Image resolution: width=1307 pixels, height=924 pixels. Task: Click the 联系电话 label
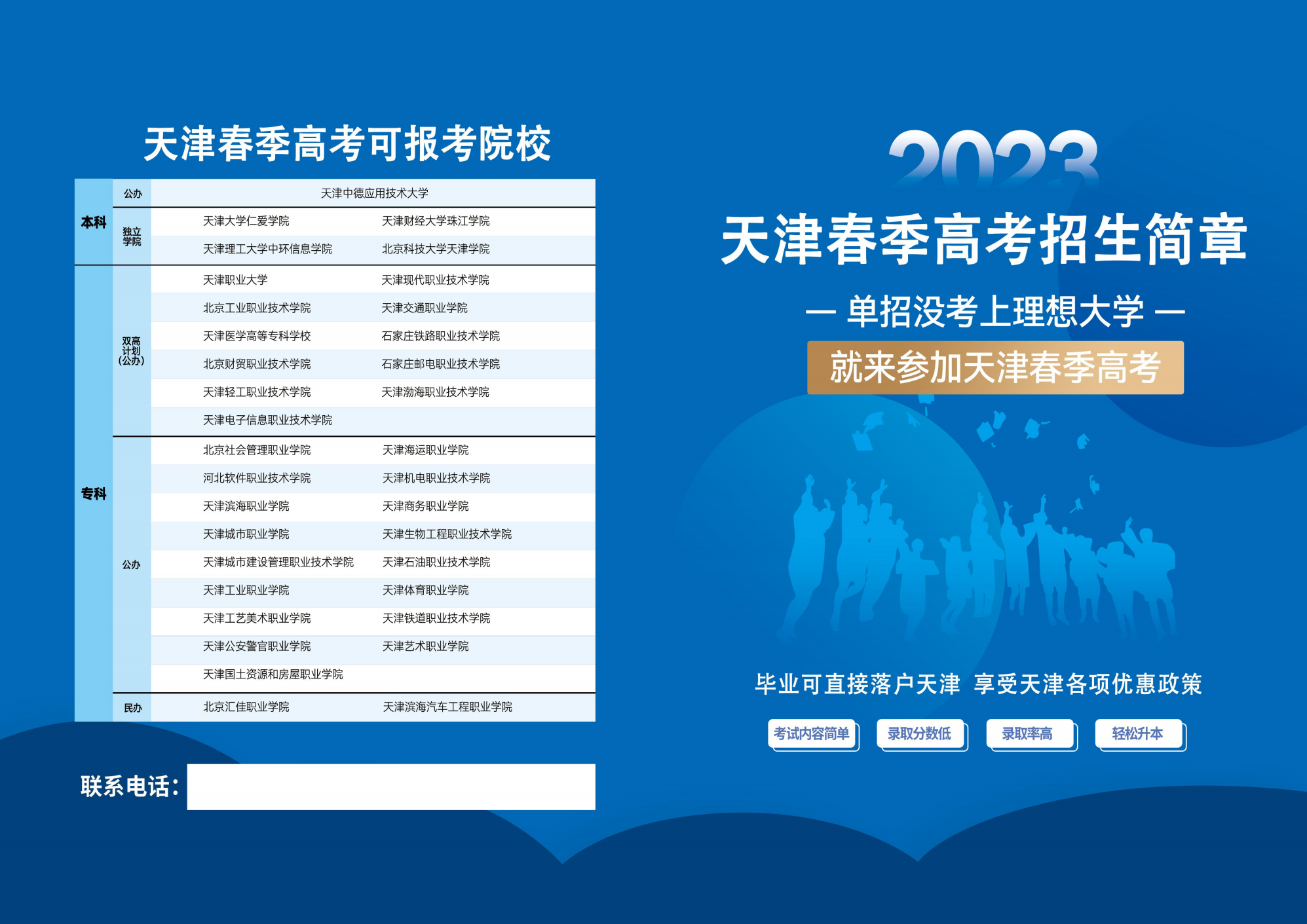130,786
